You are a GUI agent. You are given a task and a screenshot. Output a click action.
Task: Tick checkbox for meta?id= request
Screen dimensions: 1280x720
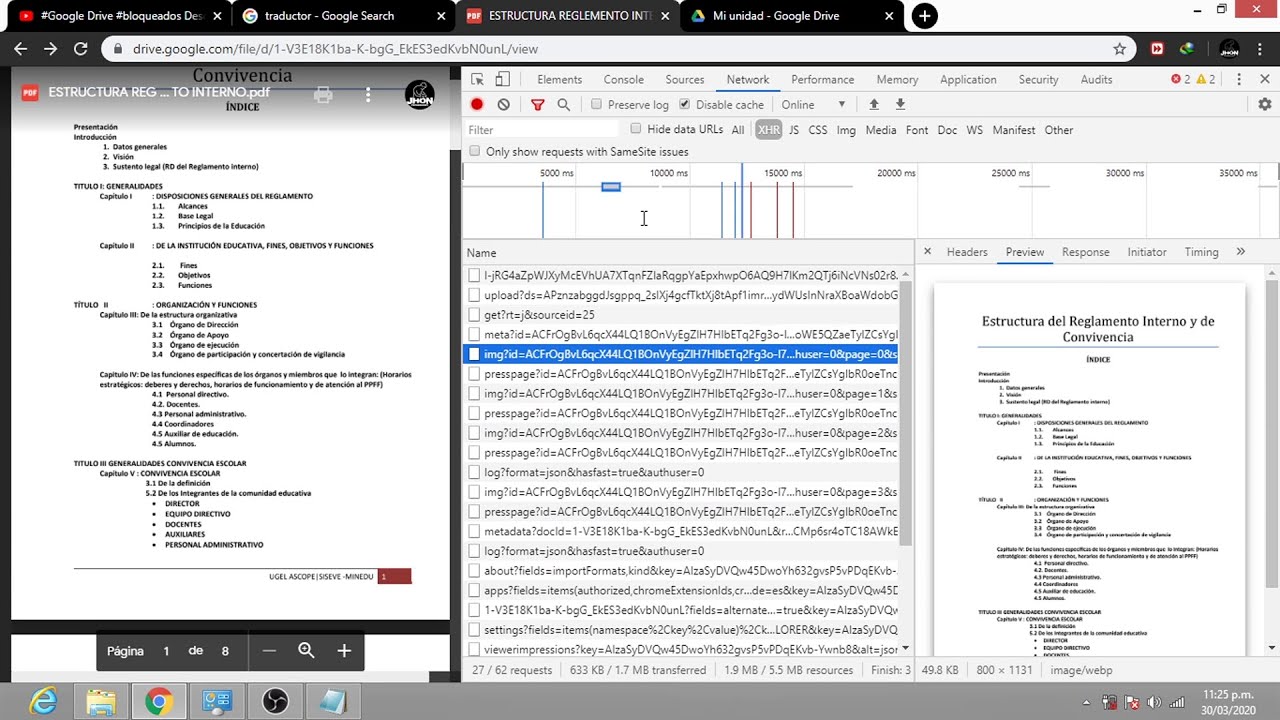point(474,335)
